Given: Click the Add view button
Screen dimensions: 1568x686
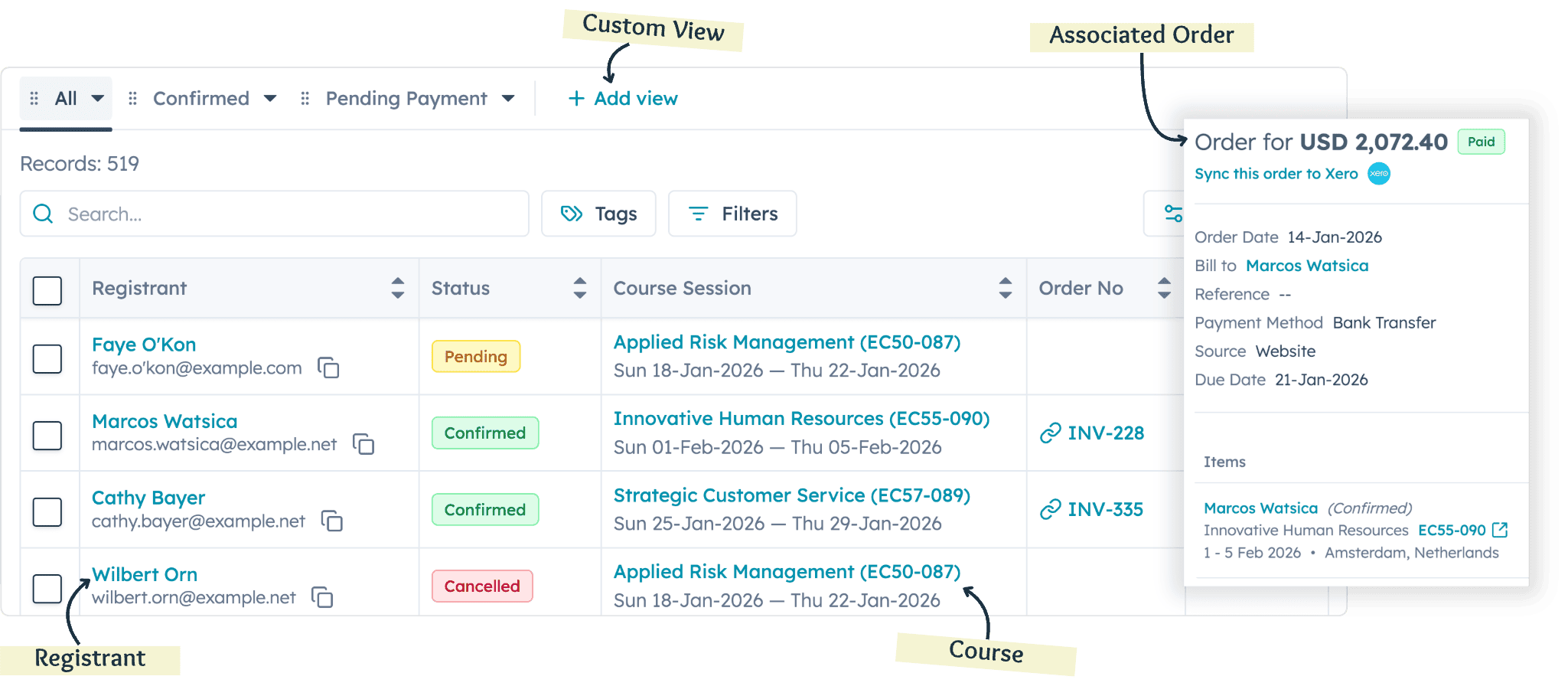Looking at the screenshot, I should (x=623, y=99).
